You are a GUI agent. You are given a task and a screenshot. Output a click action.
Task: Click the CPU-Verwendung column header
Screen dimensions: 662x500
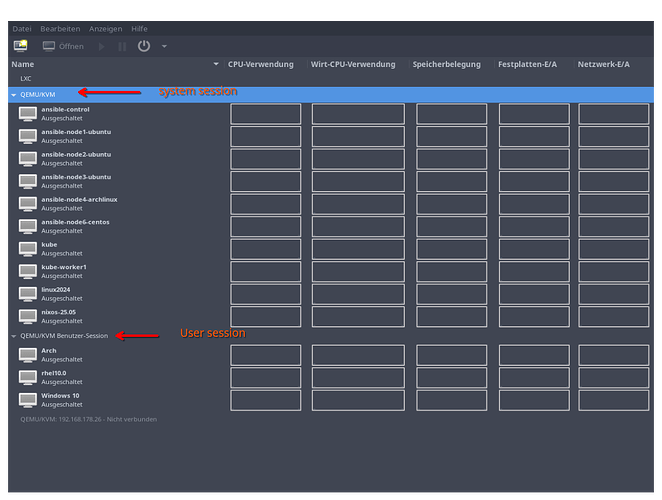260,64
